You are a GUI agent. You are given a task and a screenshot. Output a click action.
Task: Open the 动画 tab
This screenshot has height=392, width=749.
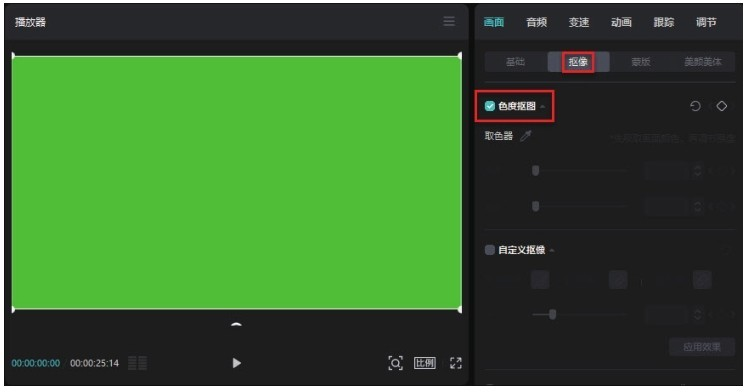621,22
